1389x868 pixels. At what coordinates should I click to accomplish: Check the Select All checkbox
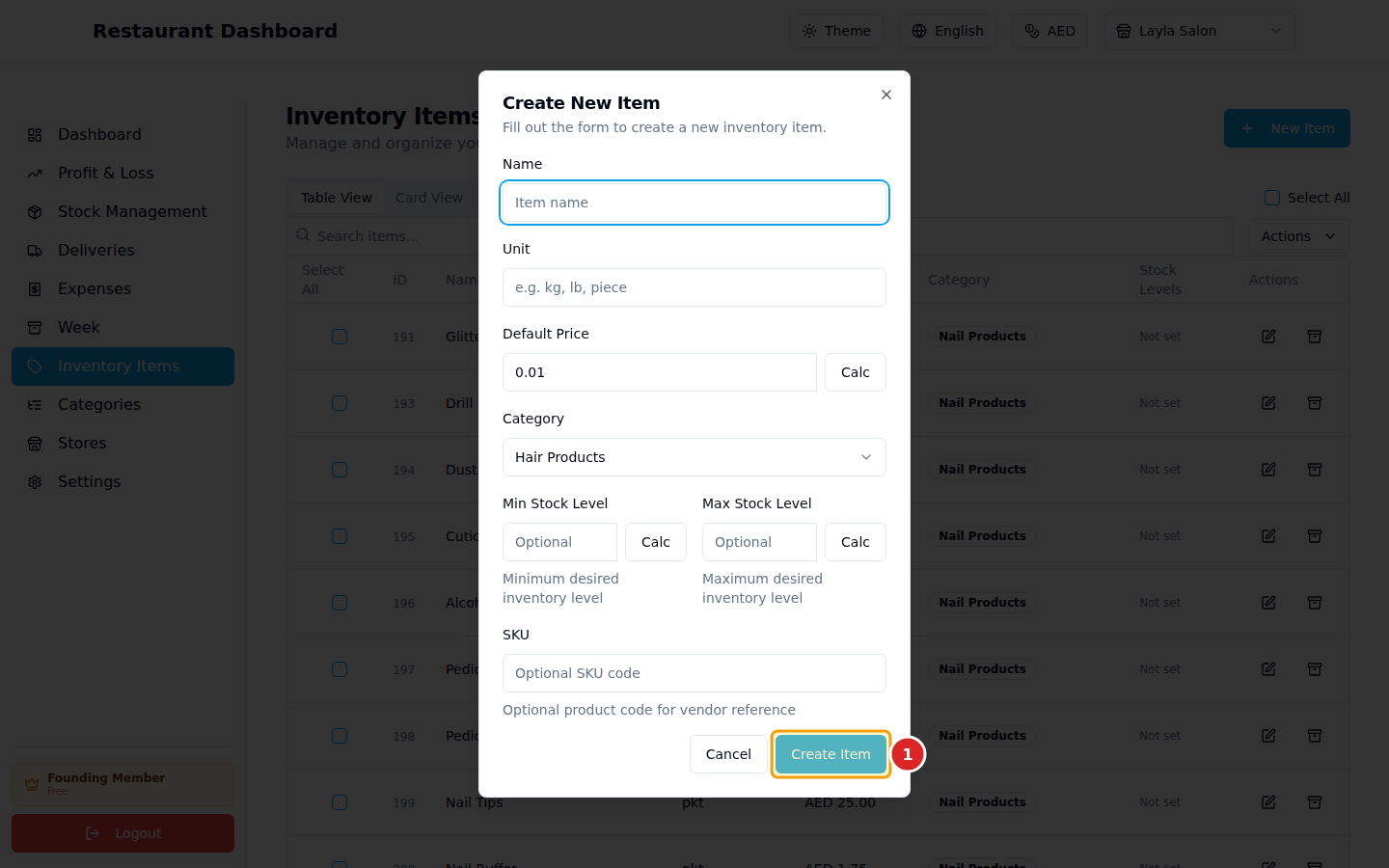[x=1272, y=198]
